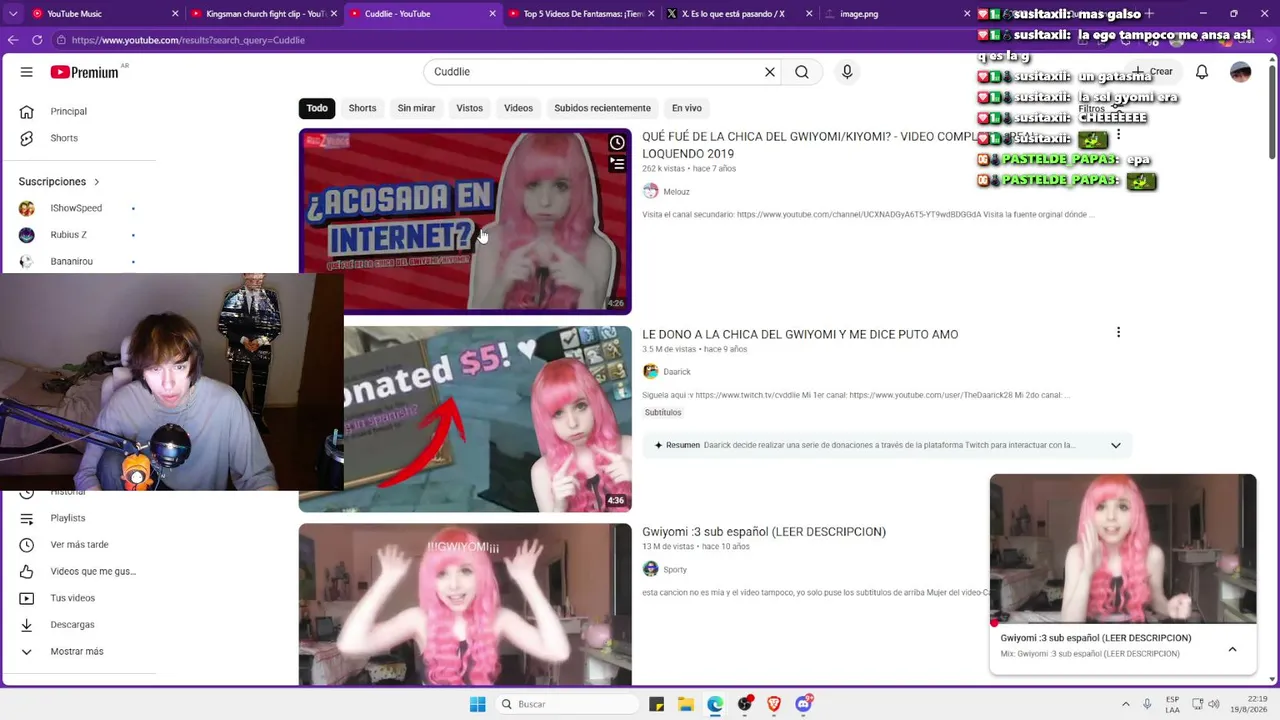Click the Crear create button
This screenshot has height=720, width=1280.
1153,72
